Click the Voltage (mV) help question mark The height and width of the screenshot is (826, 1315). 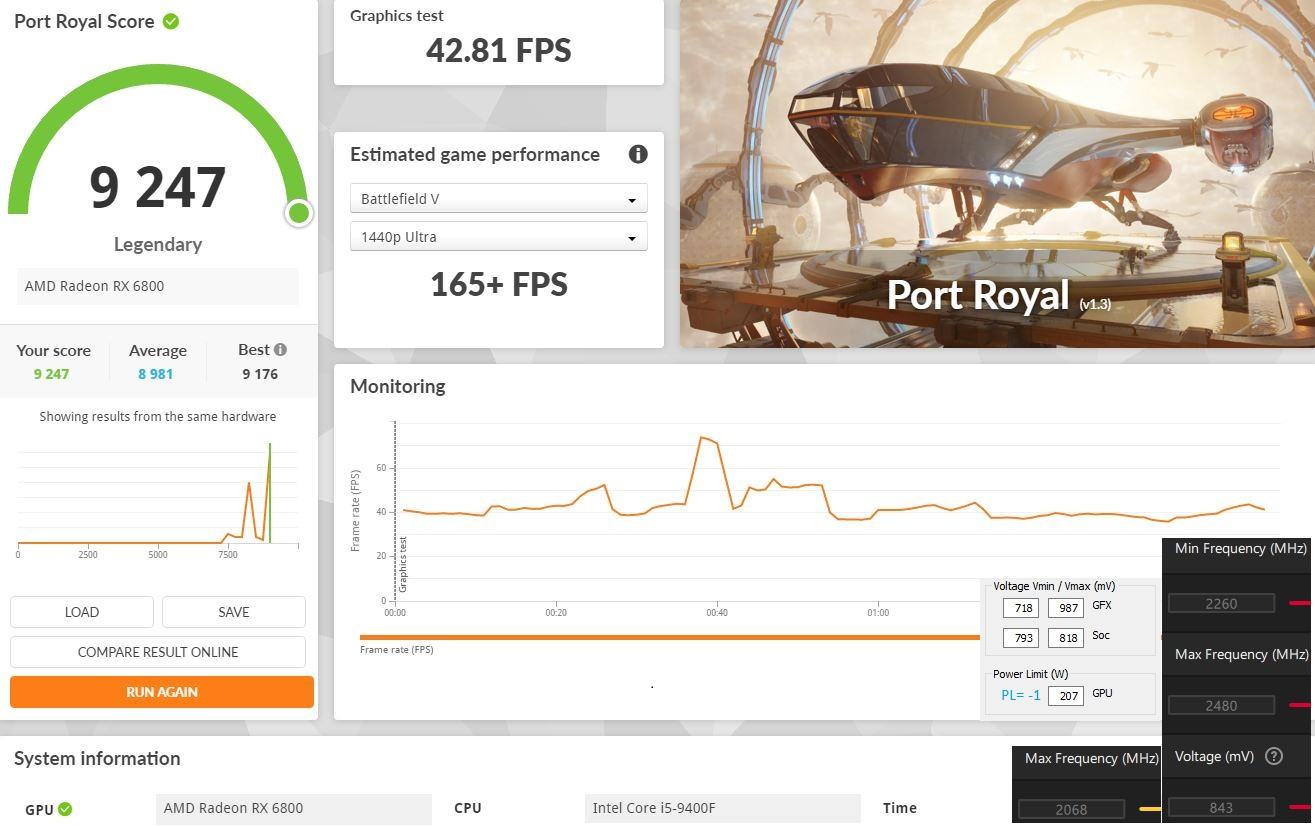(1273, 756)
